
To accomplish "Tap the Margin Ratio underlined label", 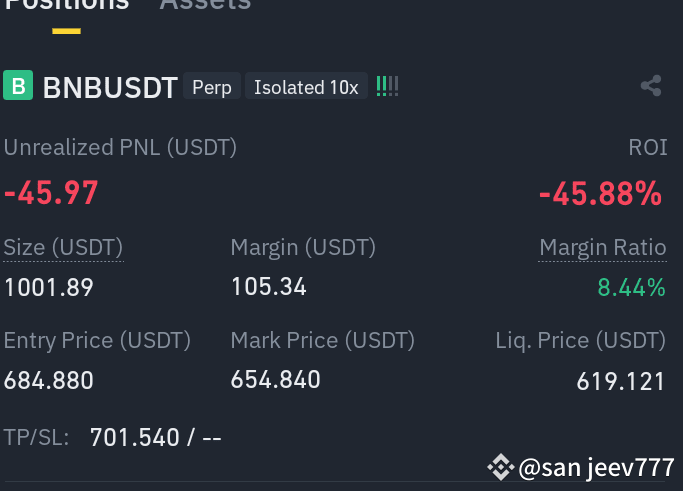I will pyautogui.click(x=603, y=248).
